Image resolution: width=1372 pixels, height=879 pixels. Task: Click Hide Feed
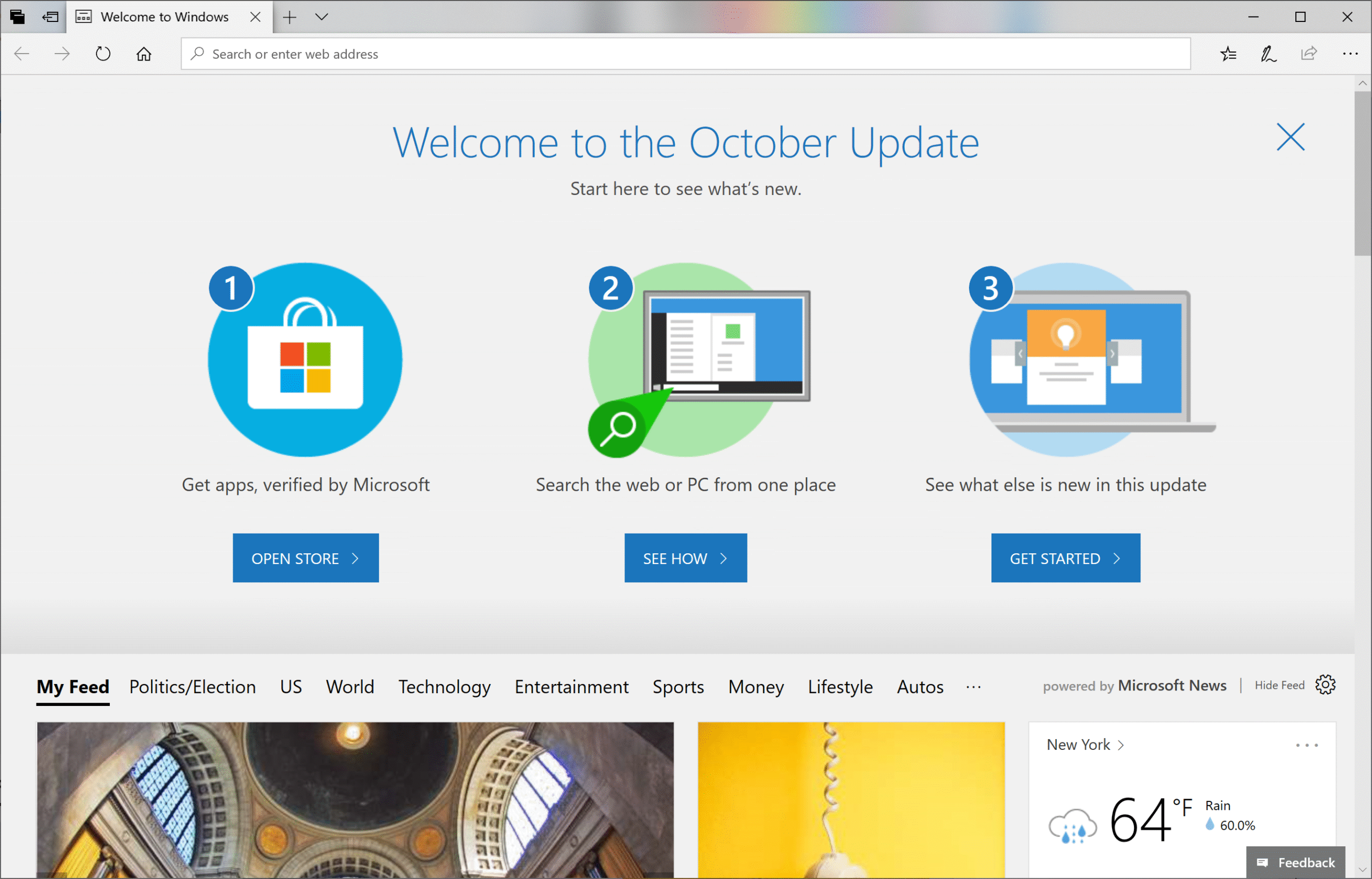(x=1279, y=685)
